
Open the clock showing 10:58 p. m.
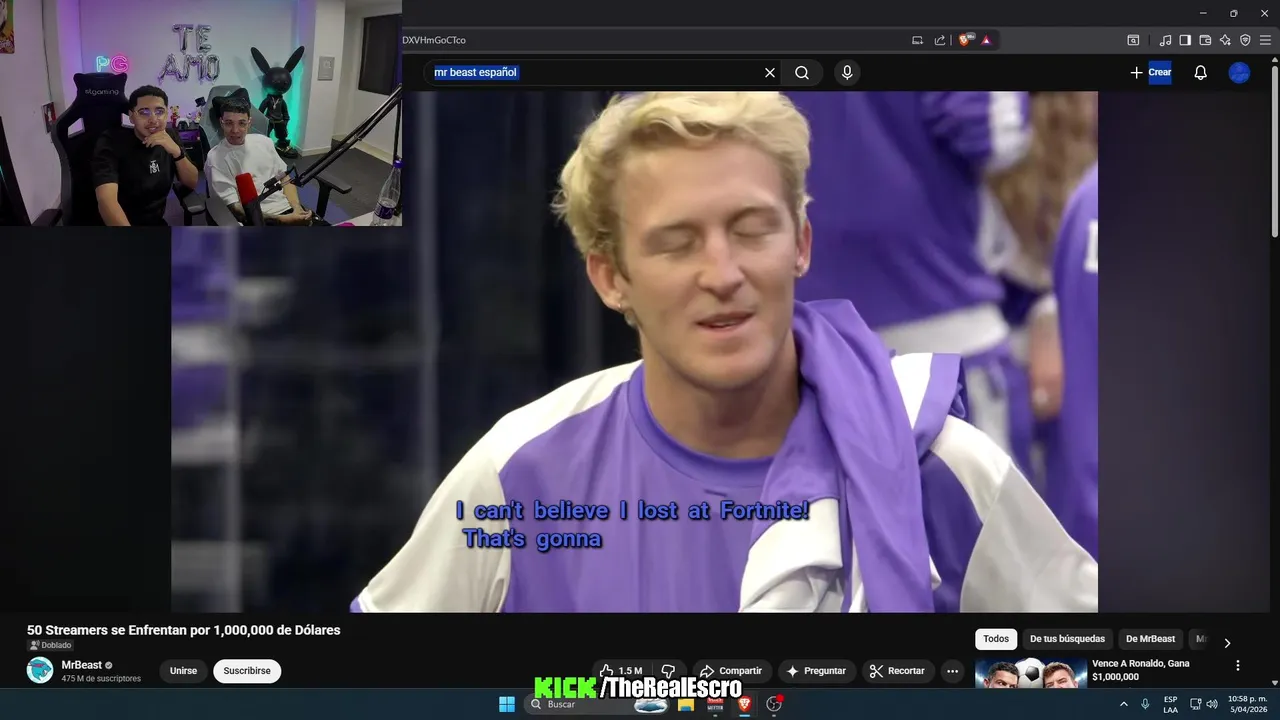coord(1247,704)
